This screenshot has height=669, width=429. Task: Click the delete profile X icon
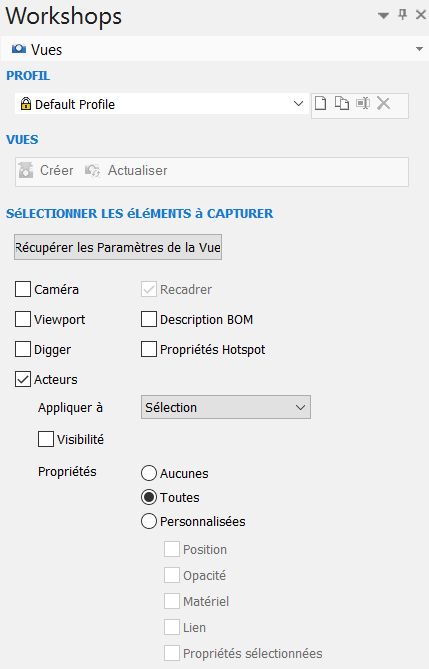pyautogui.click(x=383, y=103)
